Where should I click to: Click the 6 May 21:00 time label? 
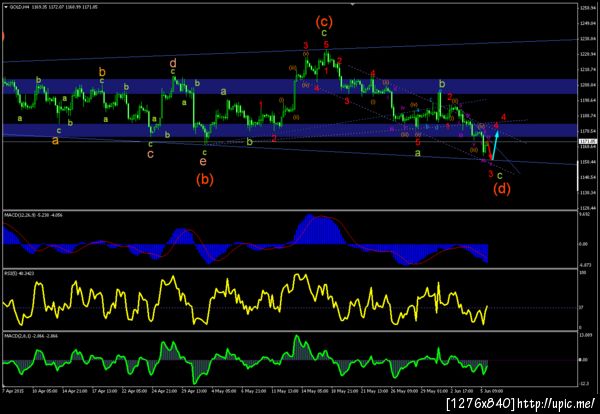click(254, 391)
